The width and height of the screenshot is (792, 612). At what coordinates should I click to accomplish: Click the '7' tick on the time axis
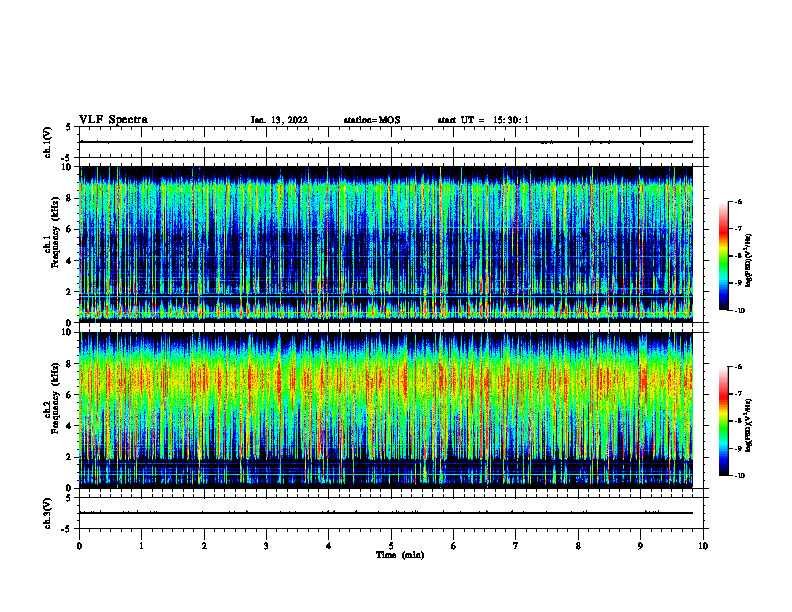click(516, 546)
